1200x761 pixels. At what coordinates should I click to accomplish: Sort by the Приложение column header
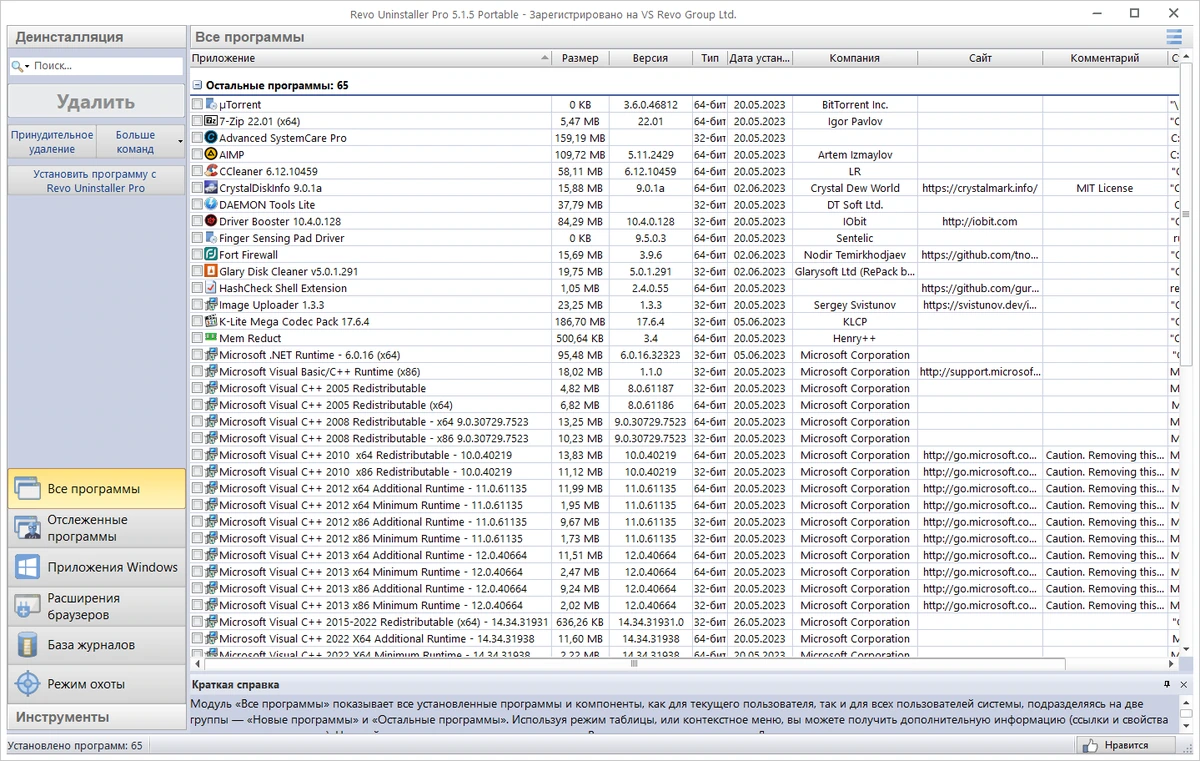pos(370,58)
